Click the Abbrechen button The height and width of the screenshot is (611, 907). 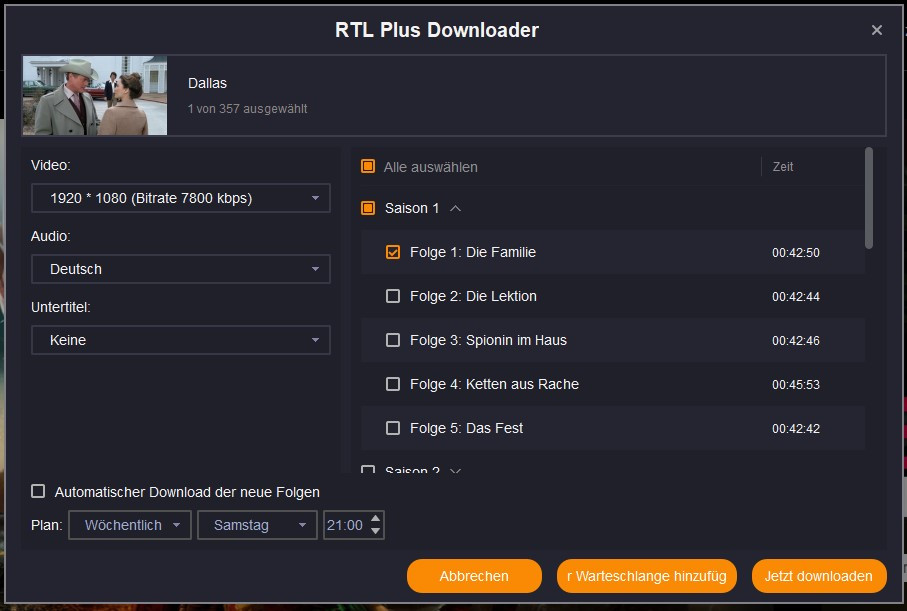click(474, 576)
